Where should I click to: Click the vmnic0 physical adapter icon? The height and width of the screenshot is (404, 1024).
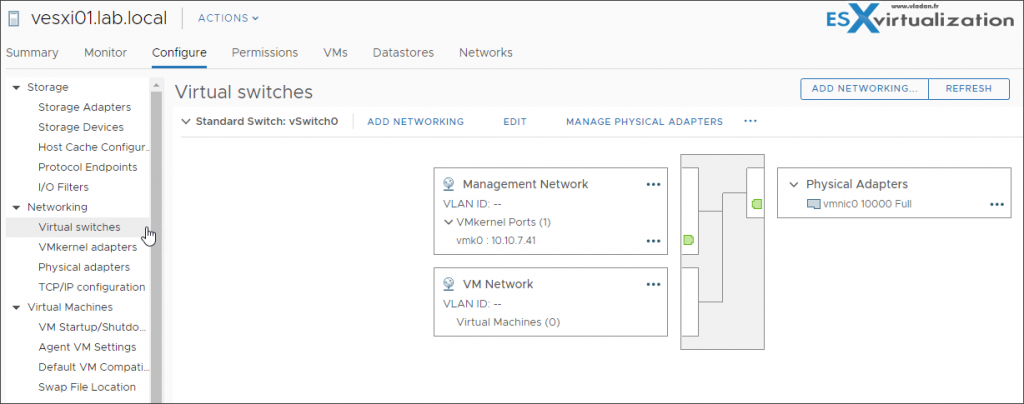[x=813, y=204]
